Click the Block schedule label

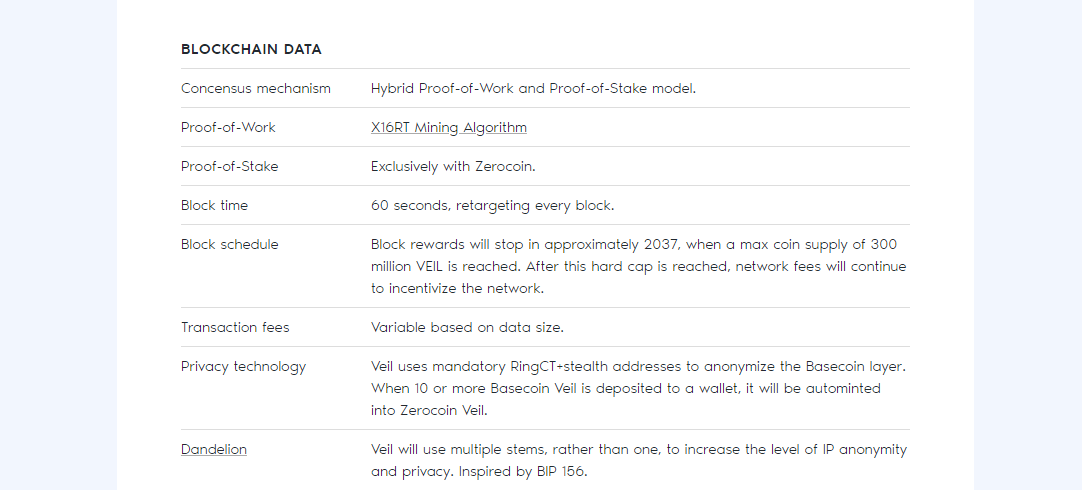click(229, 244)
